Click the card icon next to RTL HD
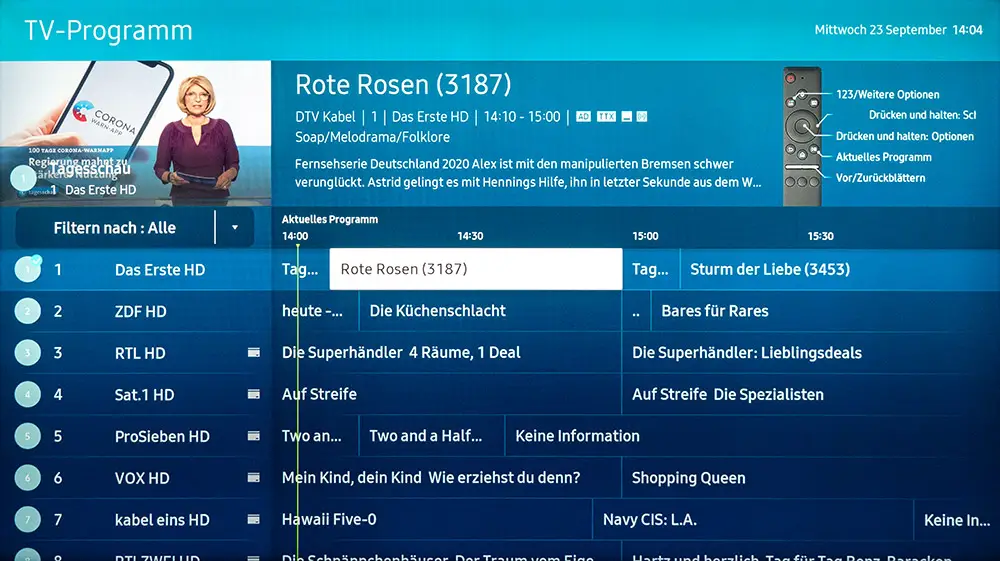Image resolution: width=1000 pixels, height=561 pixels. tap(254, 353)
